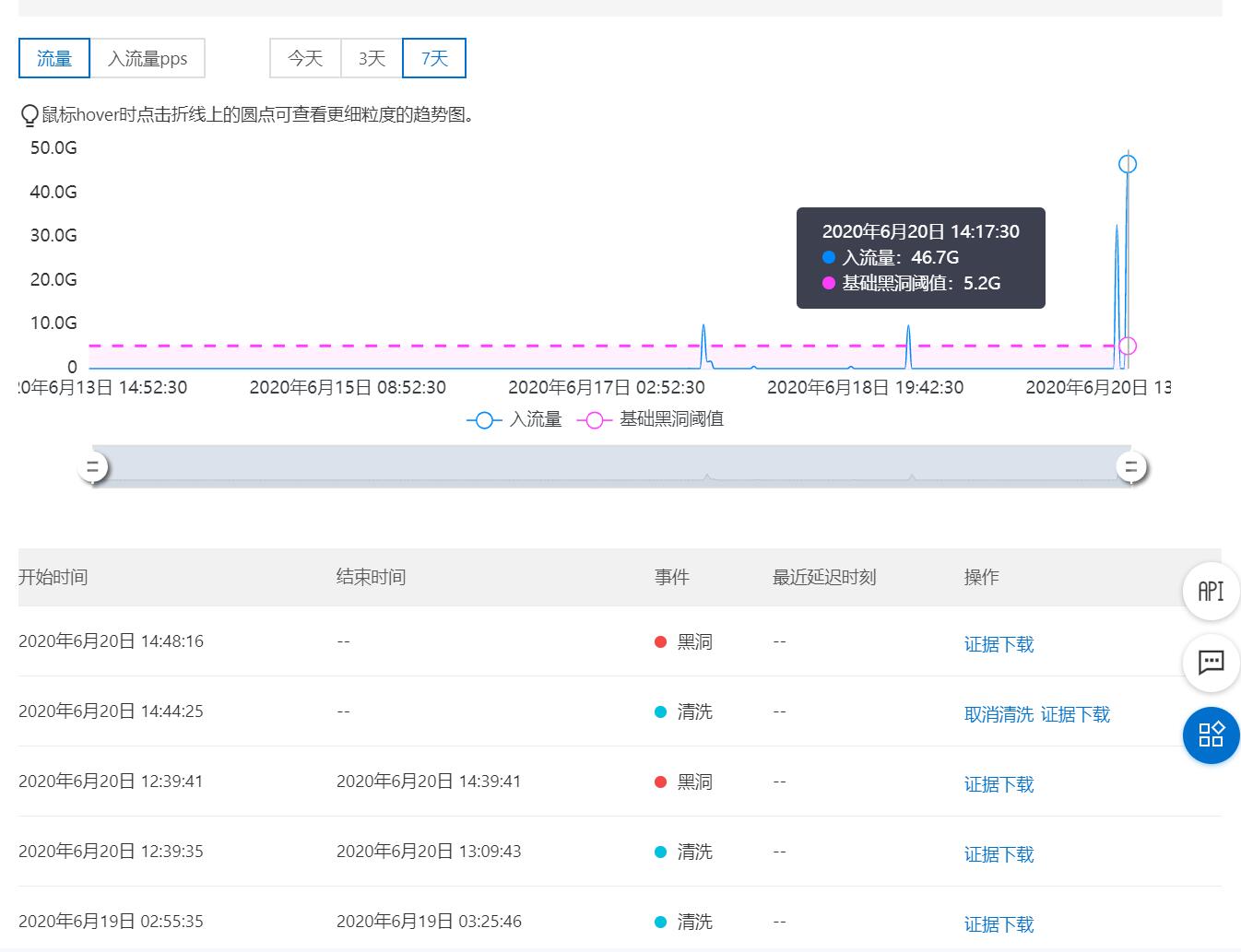Click the 事件 column header
The image size is (1241, 952).
pyautogui.click(x=672, y=577)
